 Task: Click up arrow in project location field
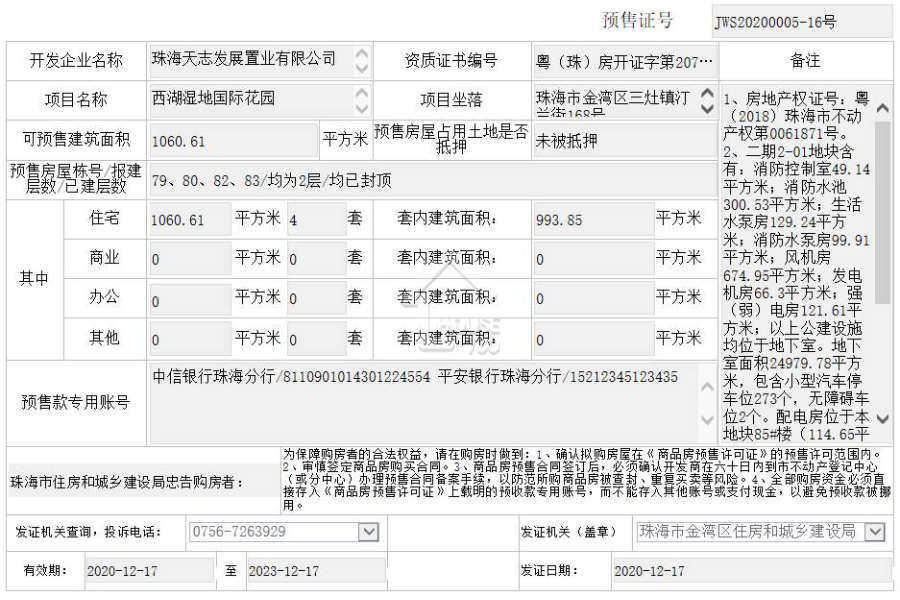(x=708, y=93)
